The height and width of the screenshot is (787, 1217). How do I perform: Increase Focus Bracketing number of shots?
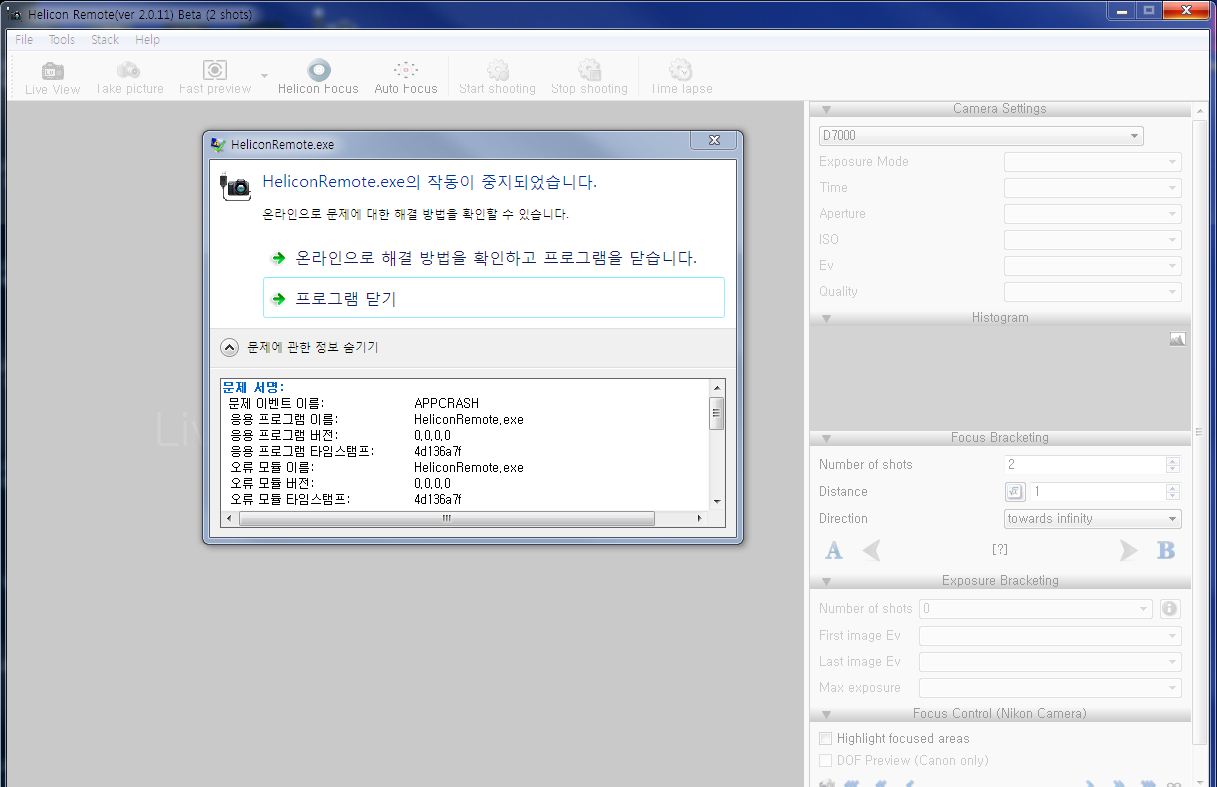click(1173, 460)
